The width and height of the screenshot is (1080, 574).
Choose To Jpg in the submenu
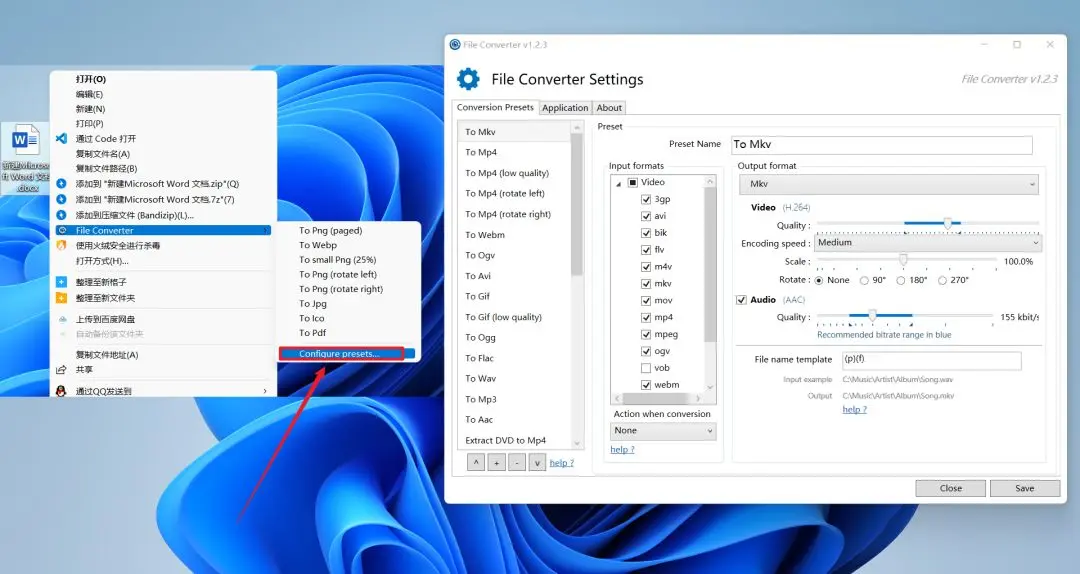coord(313,303)
